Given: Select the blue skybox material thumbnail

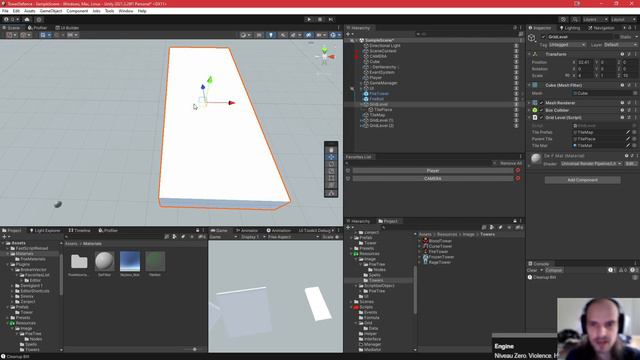Looking at the screenshot, I should click(130, 262).
